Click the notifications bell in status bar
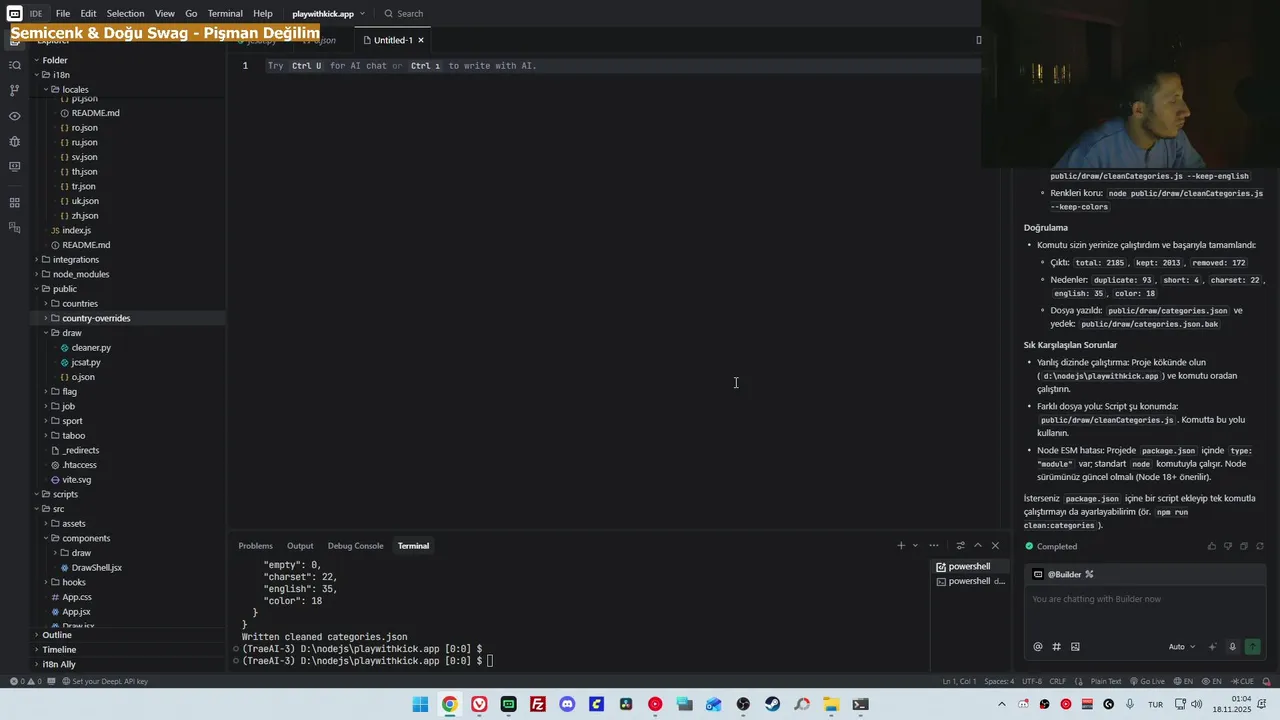This screenshot has width=1280, height=720. 1265,682
